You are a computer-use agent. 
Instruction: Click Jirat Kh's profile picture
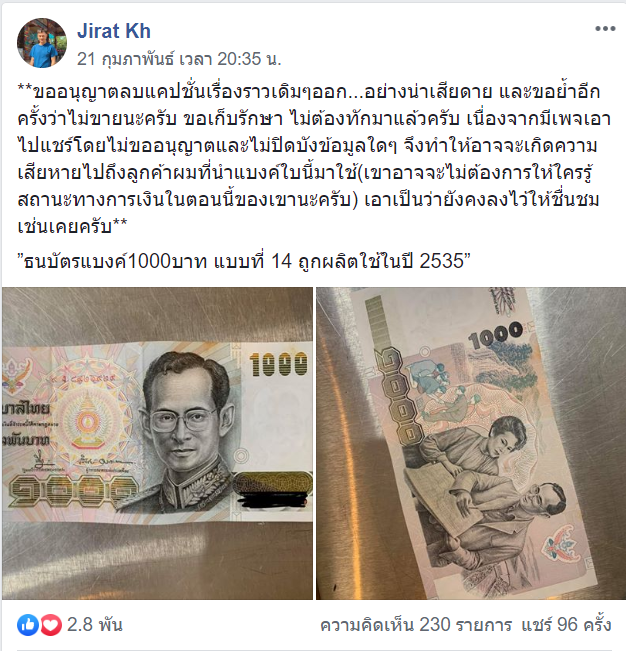(x=42, y=43)
